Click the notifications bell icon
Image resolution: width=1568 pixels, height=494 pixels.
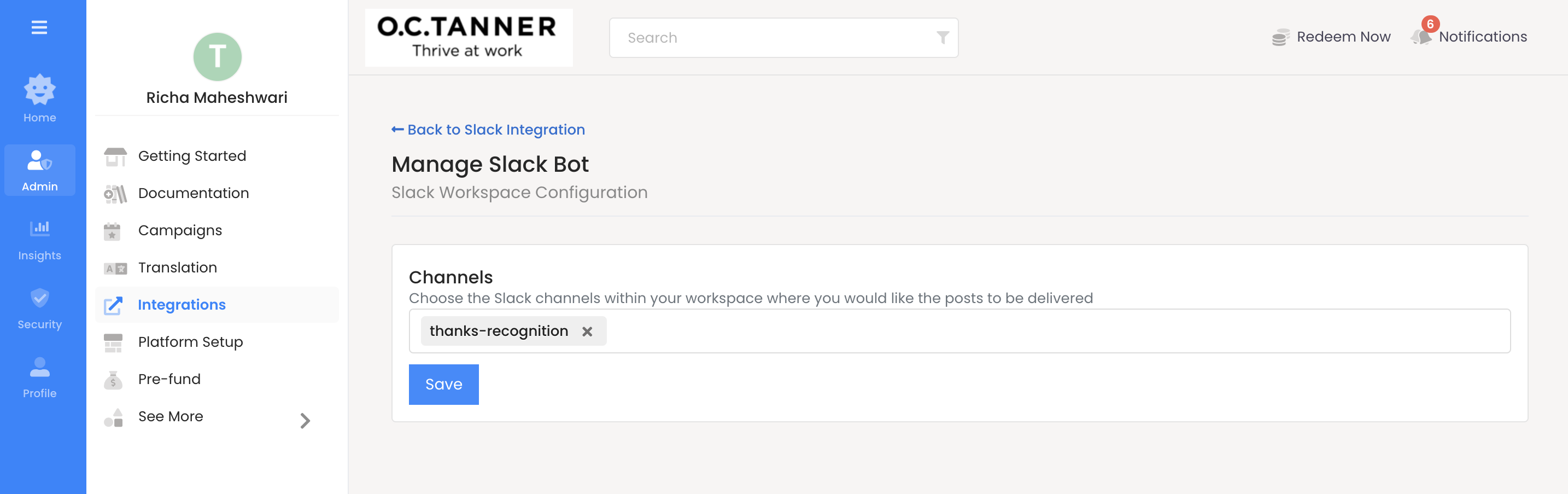pyautogui.click(x=1421, y=37)
